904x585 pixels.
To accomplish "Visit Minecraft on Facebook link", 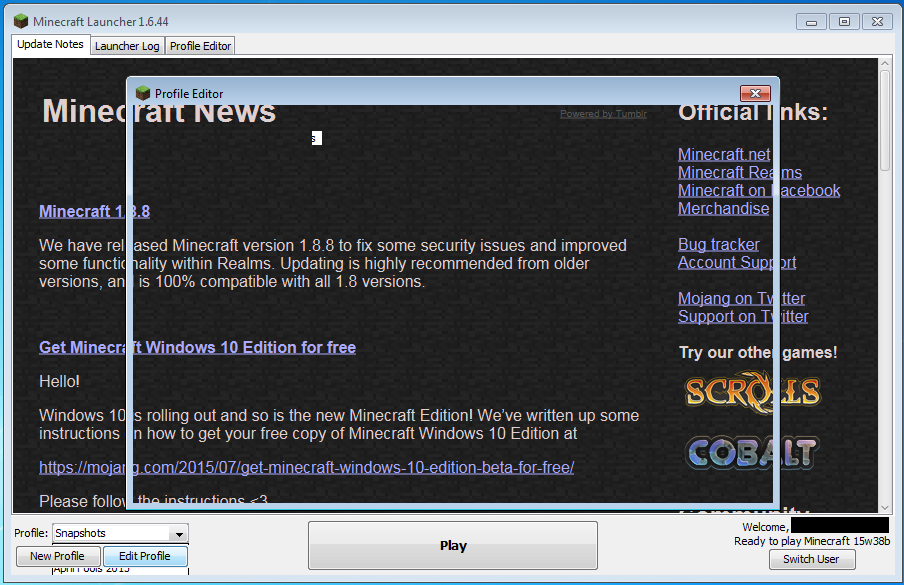I will click(759, 190).
